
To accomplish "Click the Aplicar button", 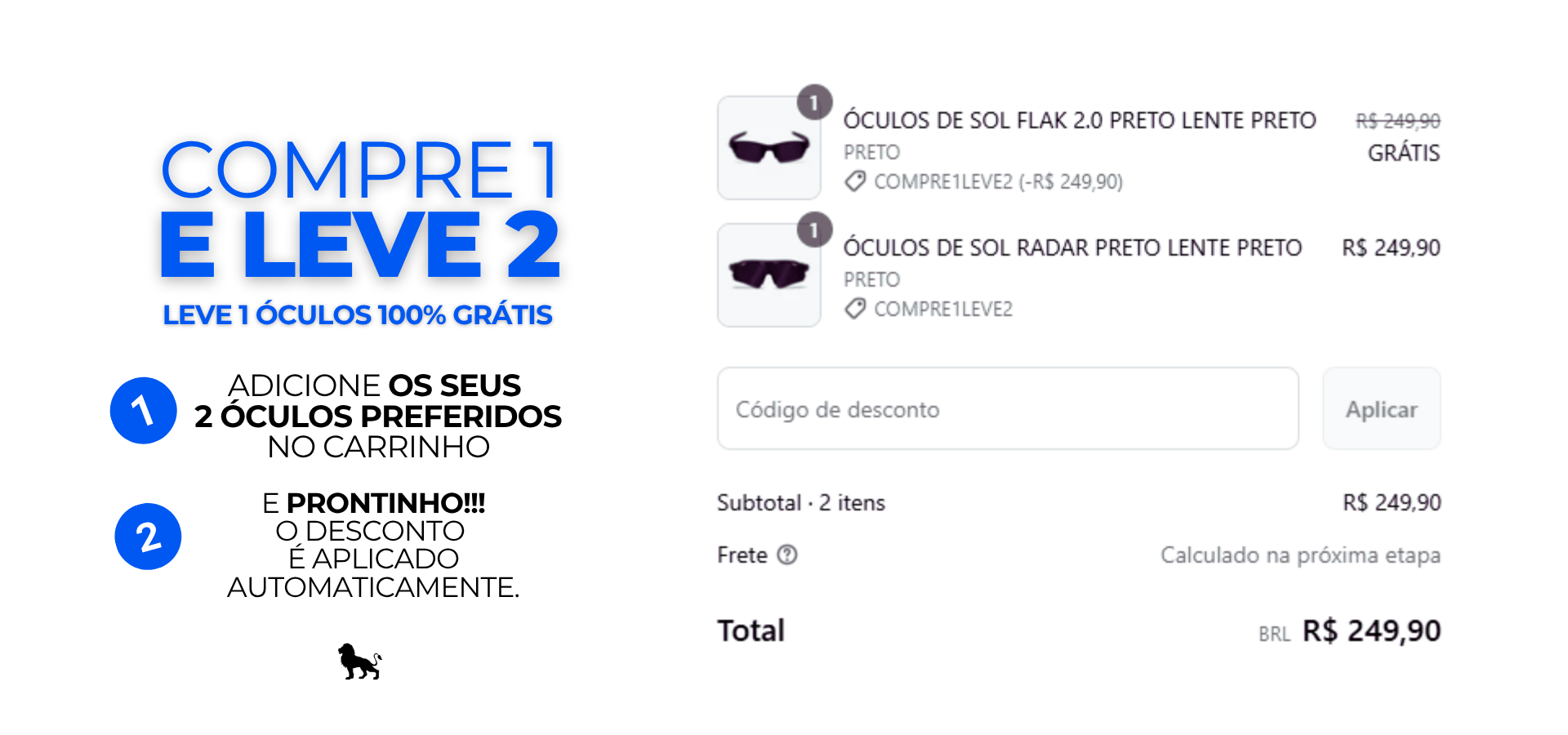I will [x=1381, y=408].
